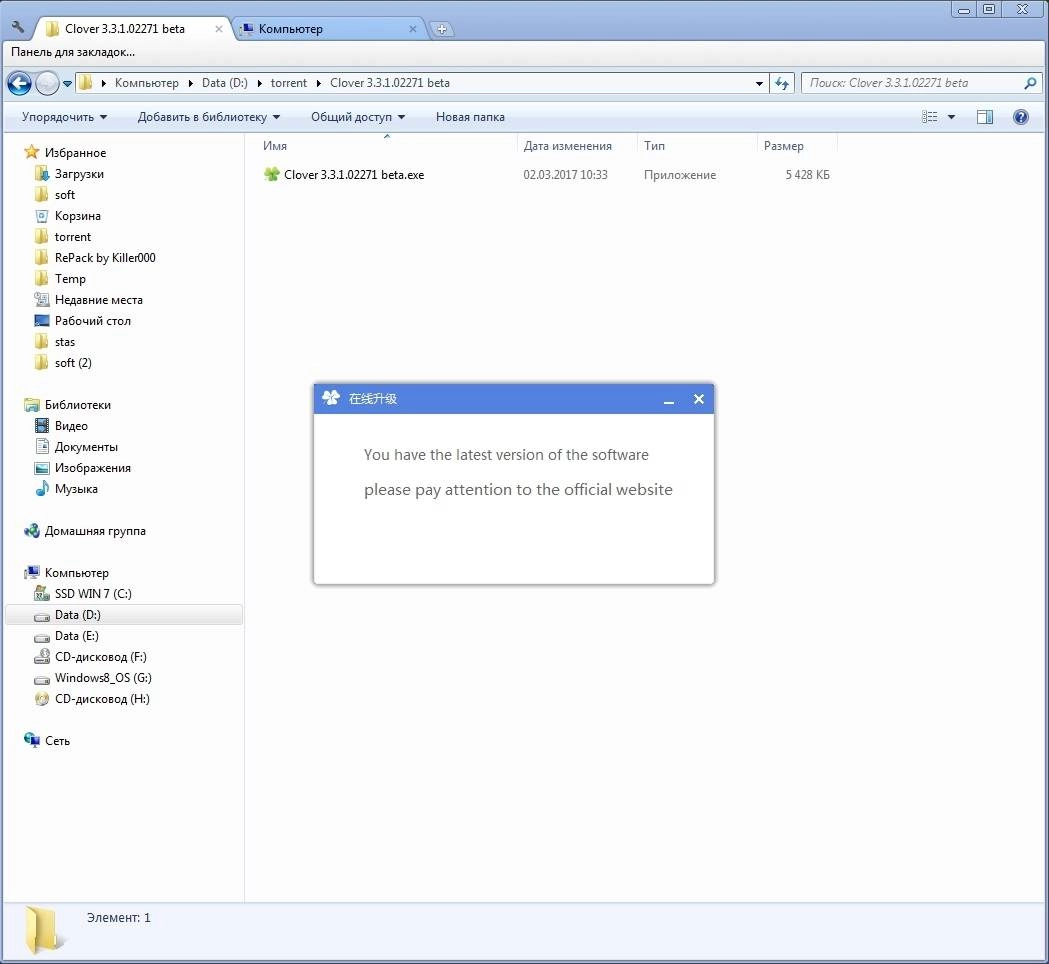
Task: Open Избранное in the sidebar
Action: 75,153
